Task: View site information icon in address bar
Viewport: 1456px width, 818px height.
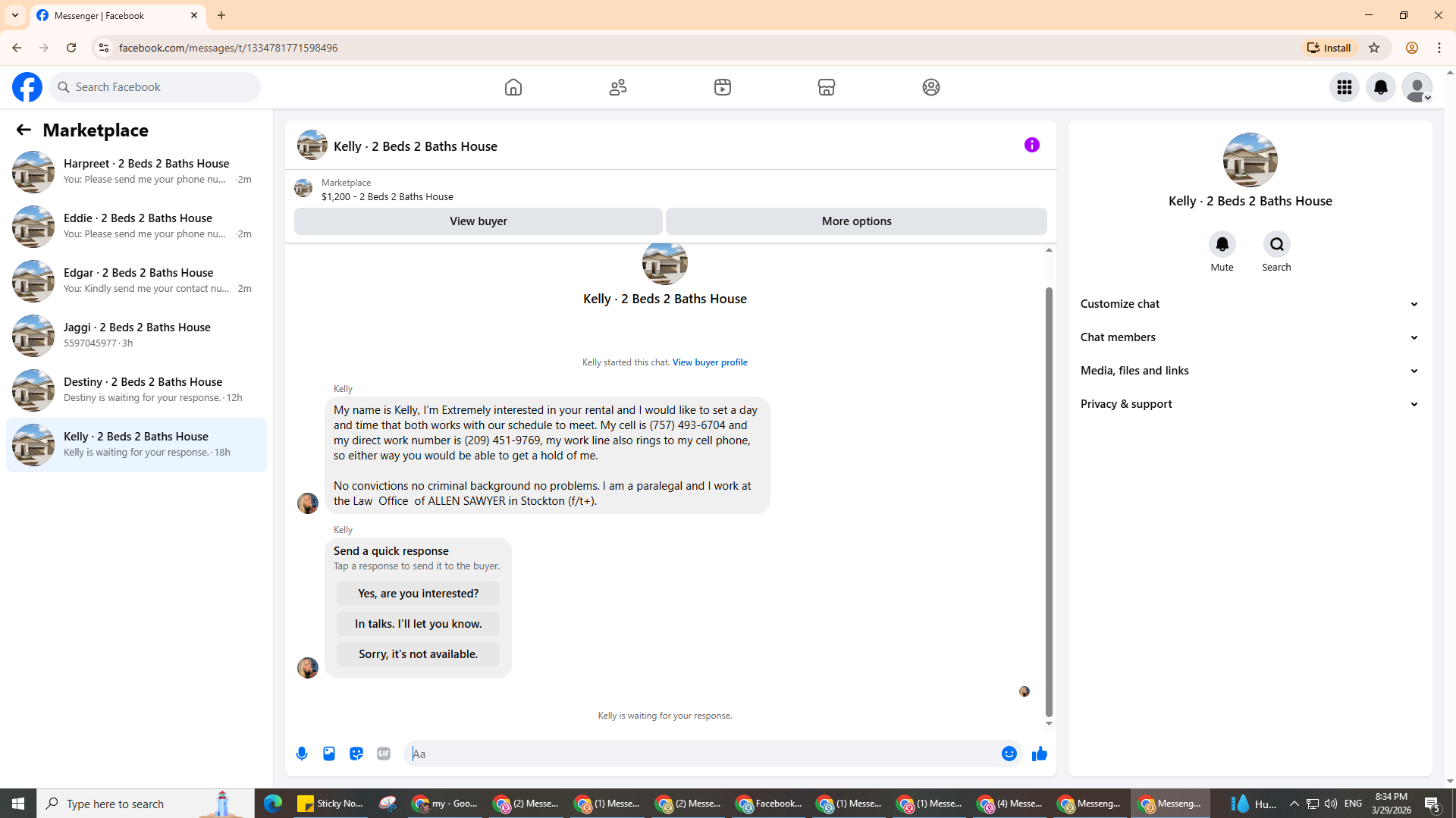Action: coord(104,48)
